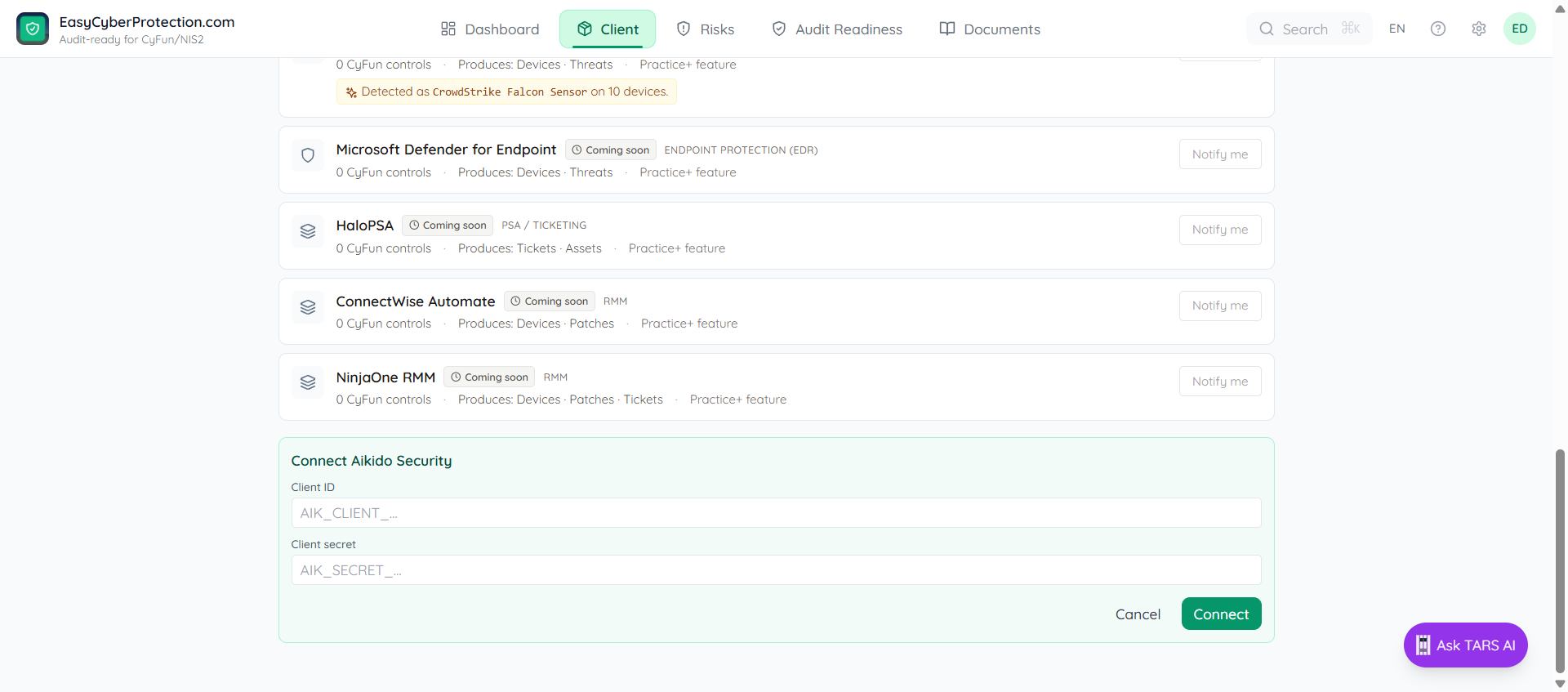
Task: Click Notify me for Microsoft Defender
Action: point(1220,154)
